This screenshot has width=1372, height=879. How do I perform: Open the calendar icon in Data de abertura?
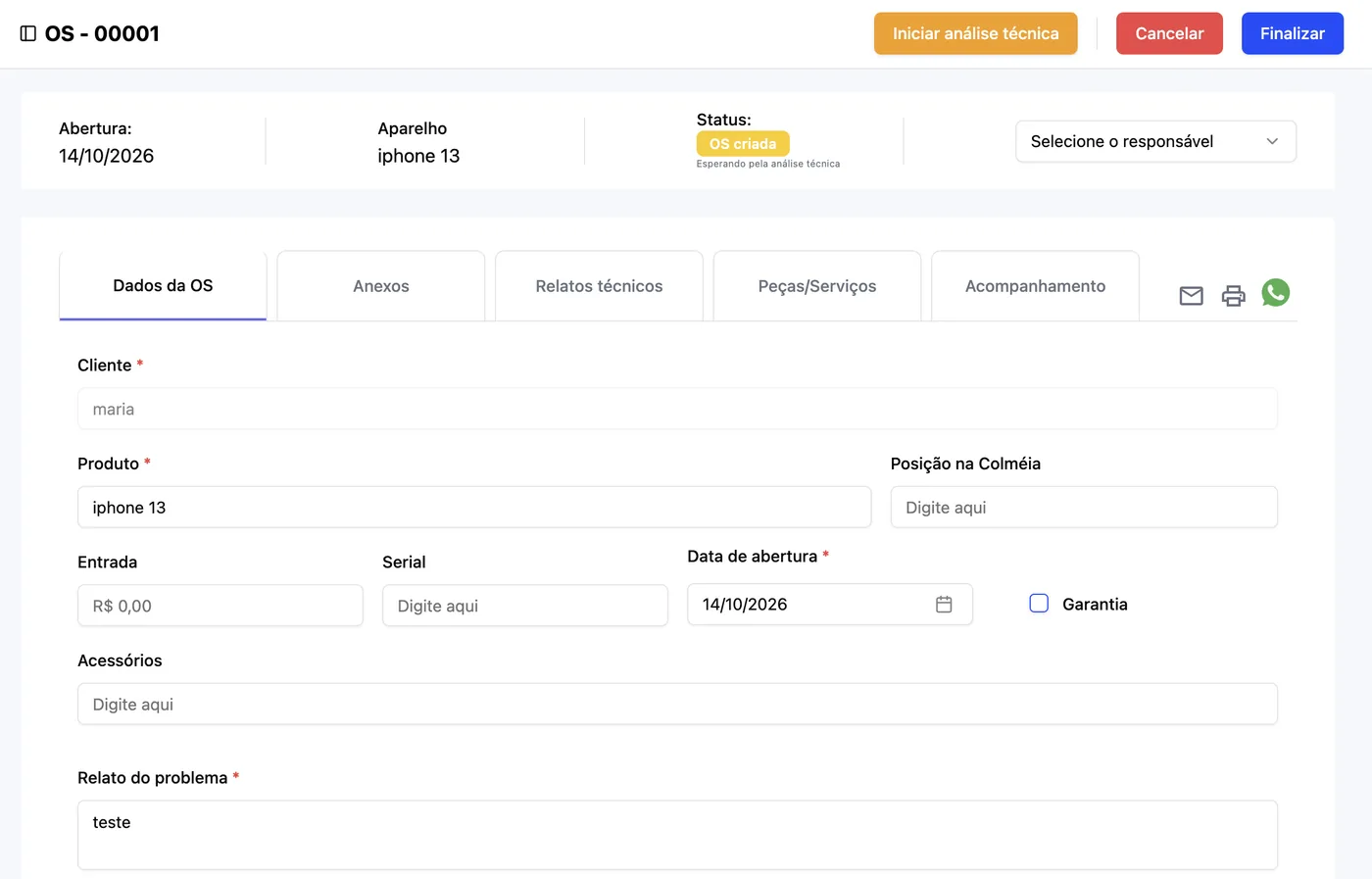coord(944,605)
